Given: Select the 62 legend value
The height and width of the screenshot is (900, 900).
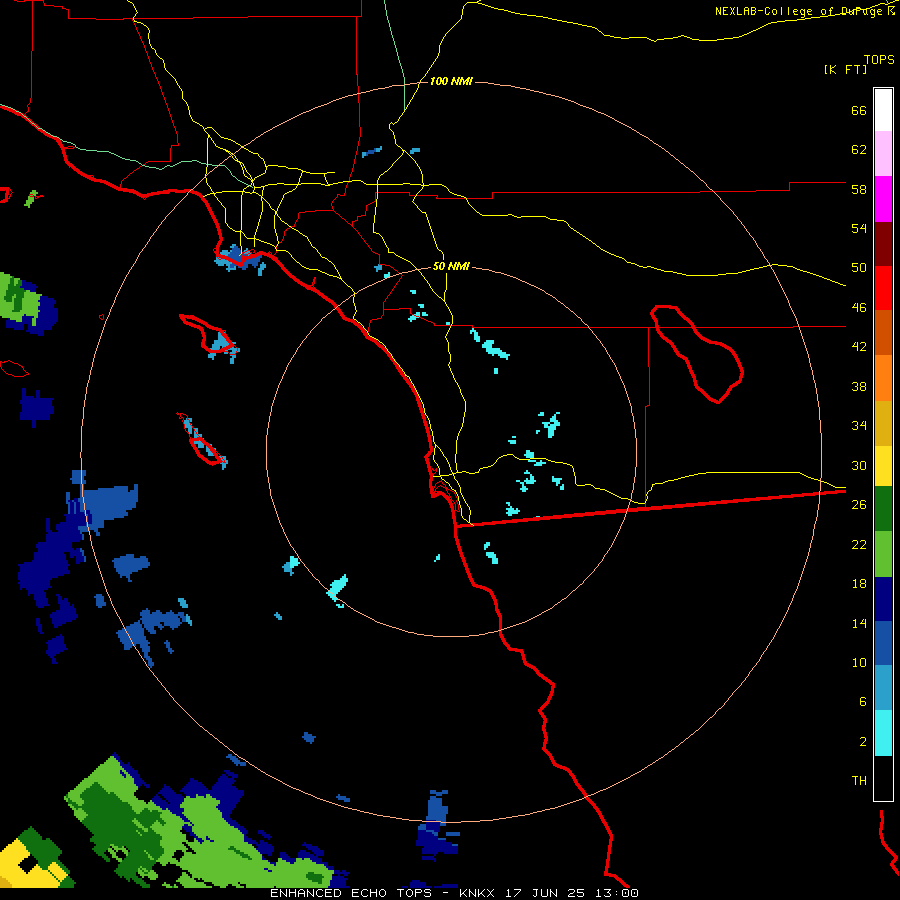Looking at the screenshot, I should coord(859,150).
